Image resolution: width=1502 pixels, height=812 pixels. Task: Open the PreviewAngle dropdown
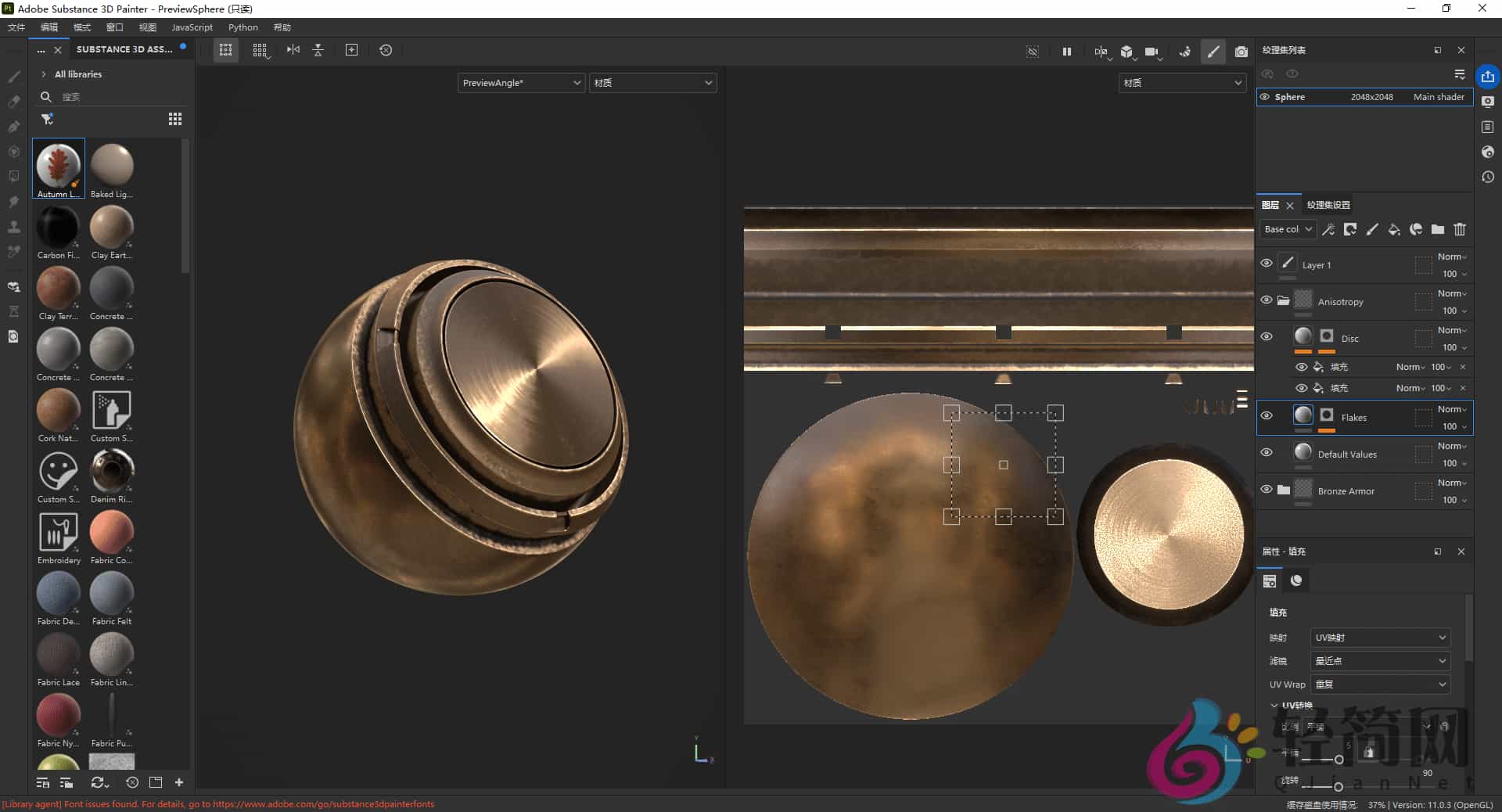[520, 82]
